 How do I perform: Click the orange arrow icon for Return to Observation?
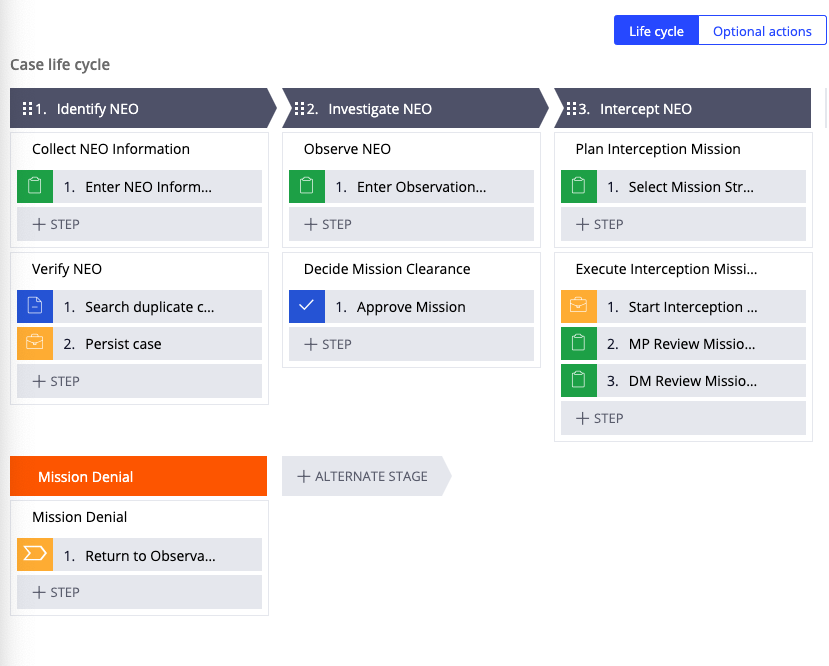35,556
